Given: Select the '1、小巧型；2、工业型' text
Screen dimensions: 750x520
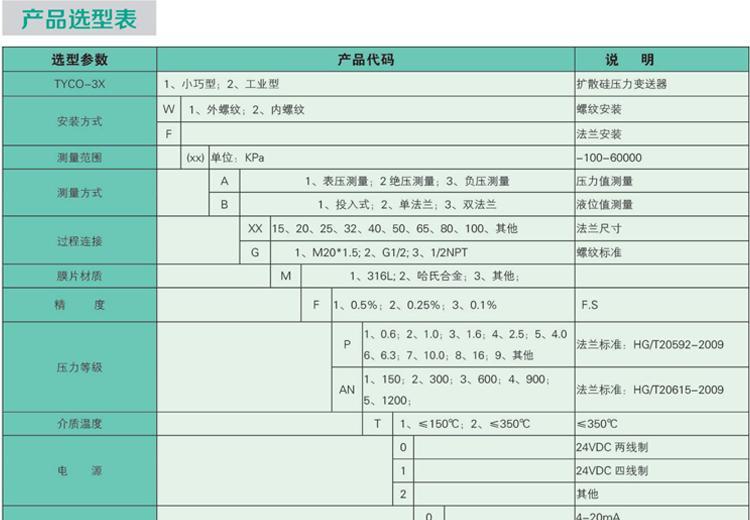Looking at the screenshot, I should point(221,84).
